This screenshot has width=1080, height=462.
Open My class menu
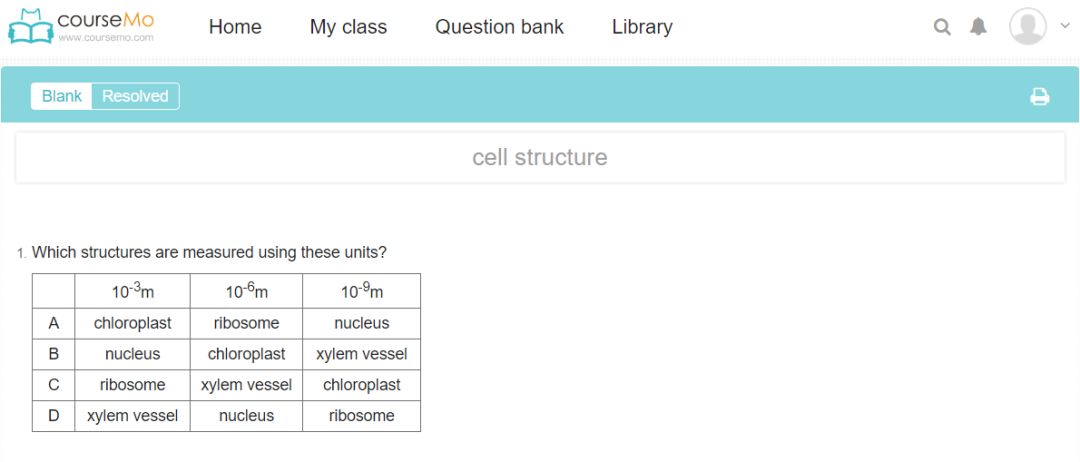click(348, 27)
